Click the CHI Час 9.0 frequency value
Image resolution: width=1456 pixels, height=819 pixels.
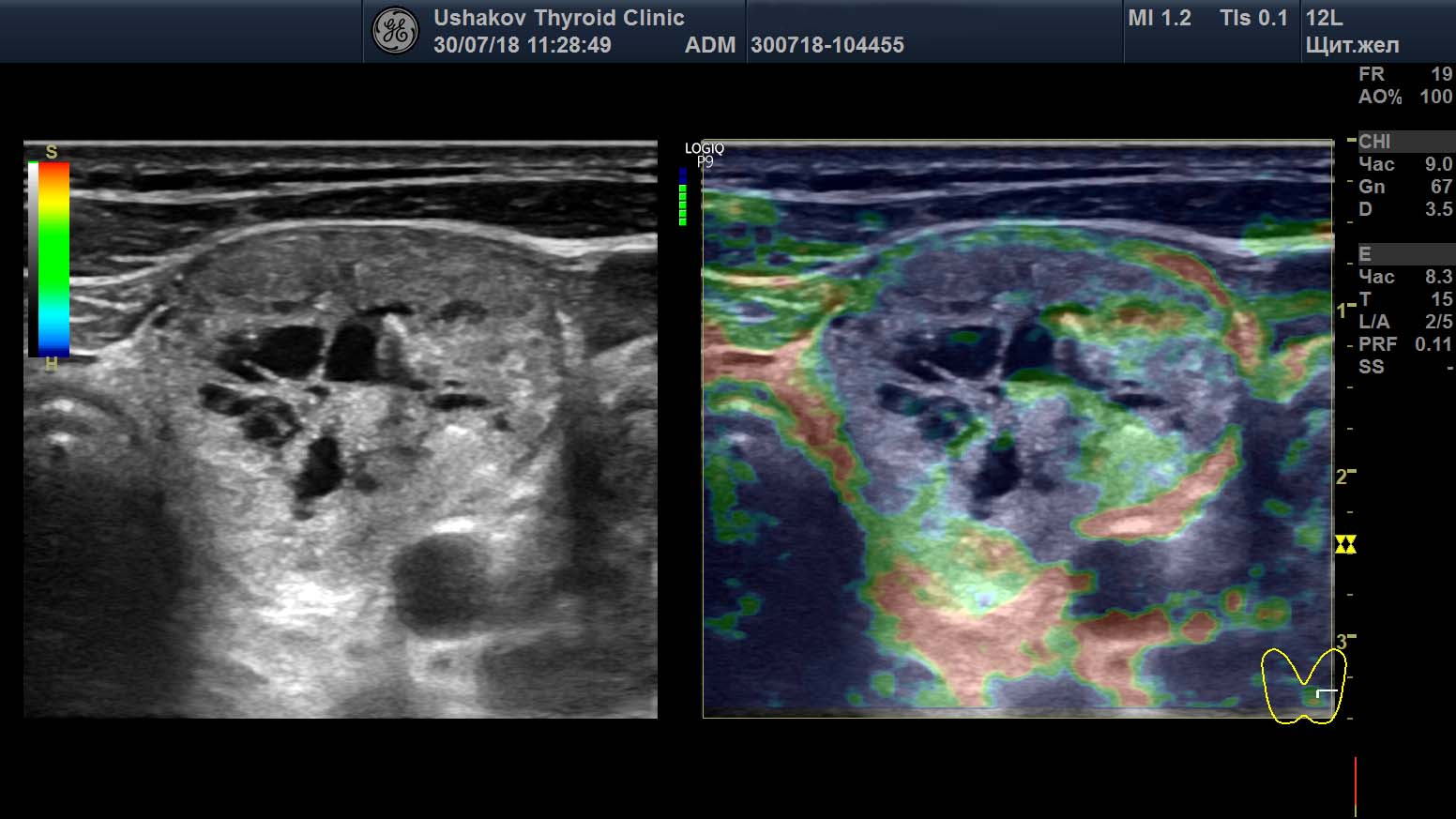tap(1405, 164)
